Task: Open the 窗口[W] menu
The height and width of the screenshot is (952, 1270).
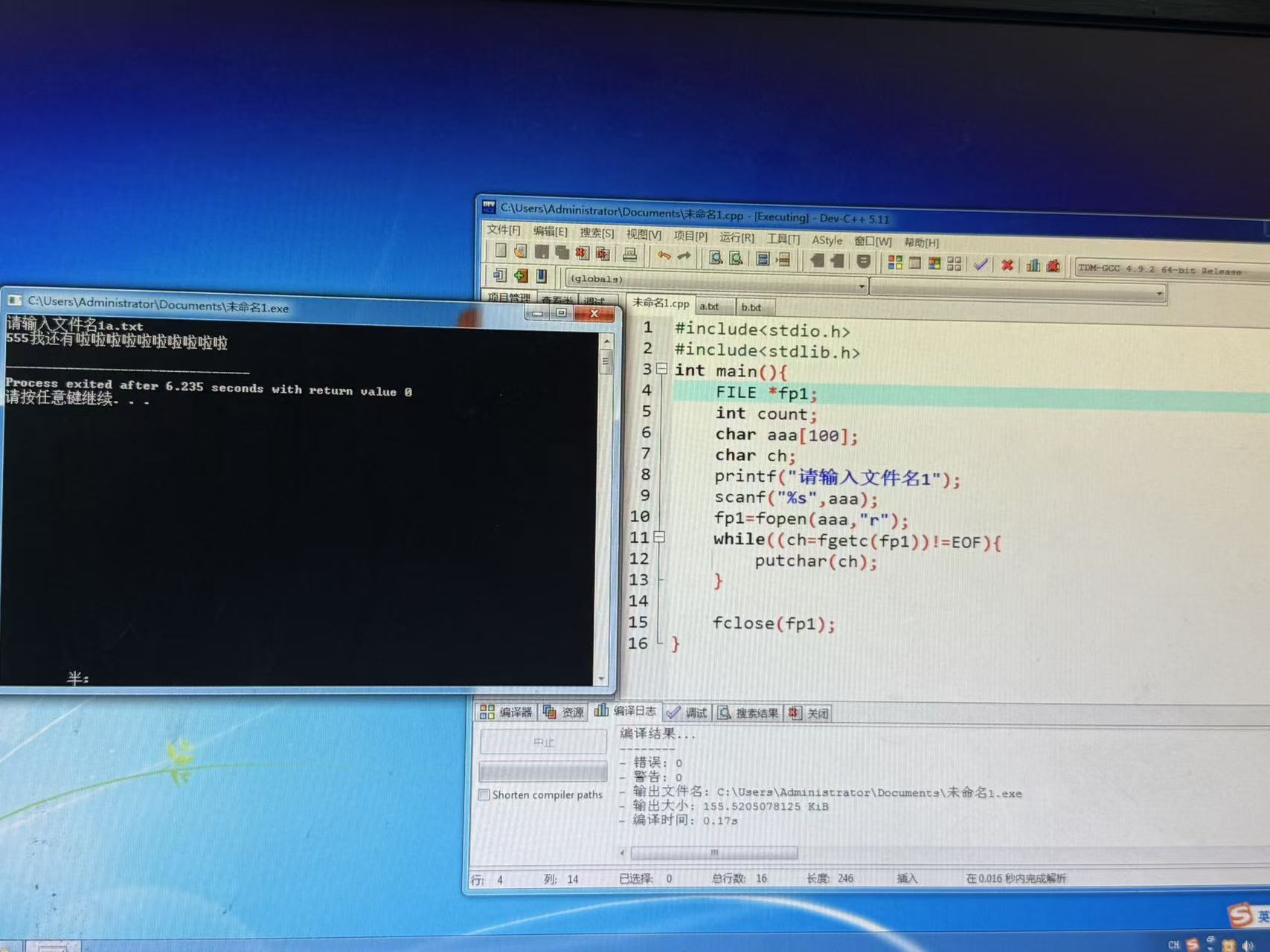Action: click(873, 241)
